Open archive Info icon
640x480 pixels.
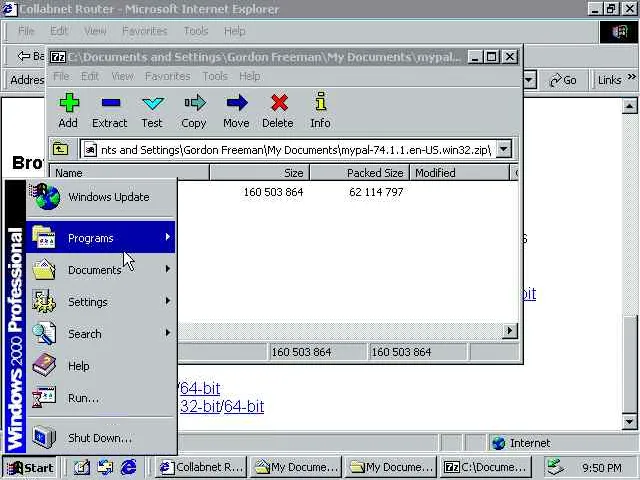tap(320, 110)
